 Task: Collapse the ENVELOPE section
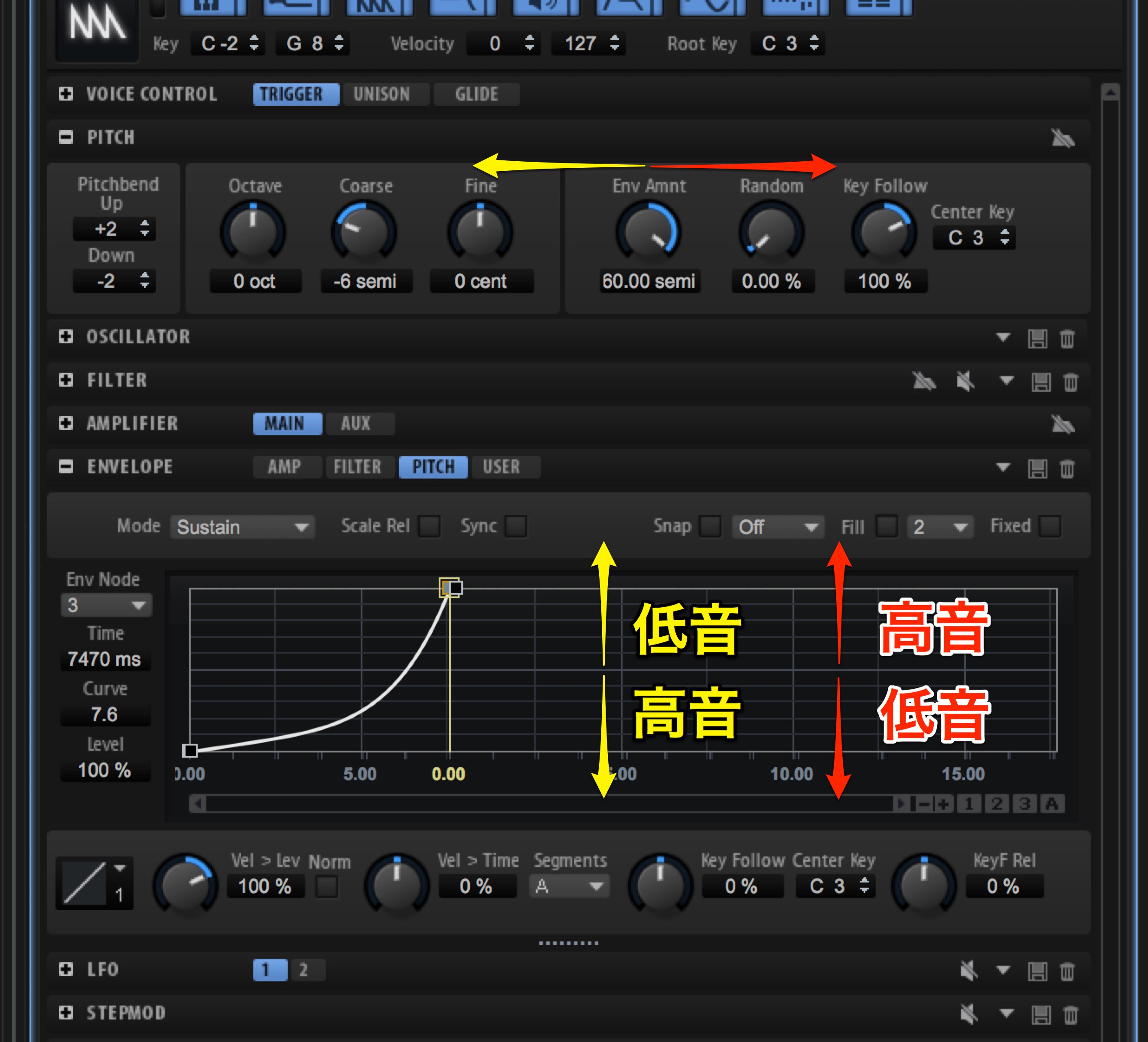(x=65, y=467)
